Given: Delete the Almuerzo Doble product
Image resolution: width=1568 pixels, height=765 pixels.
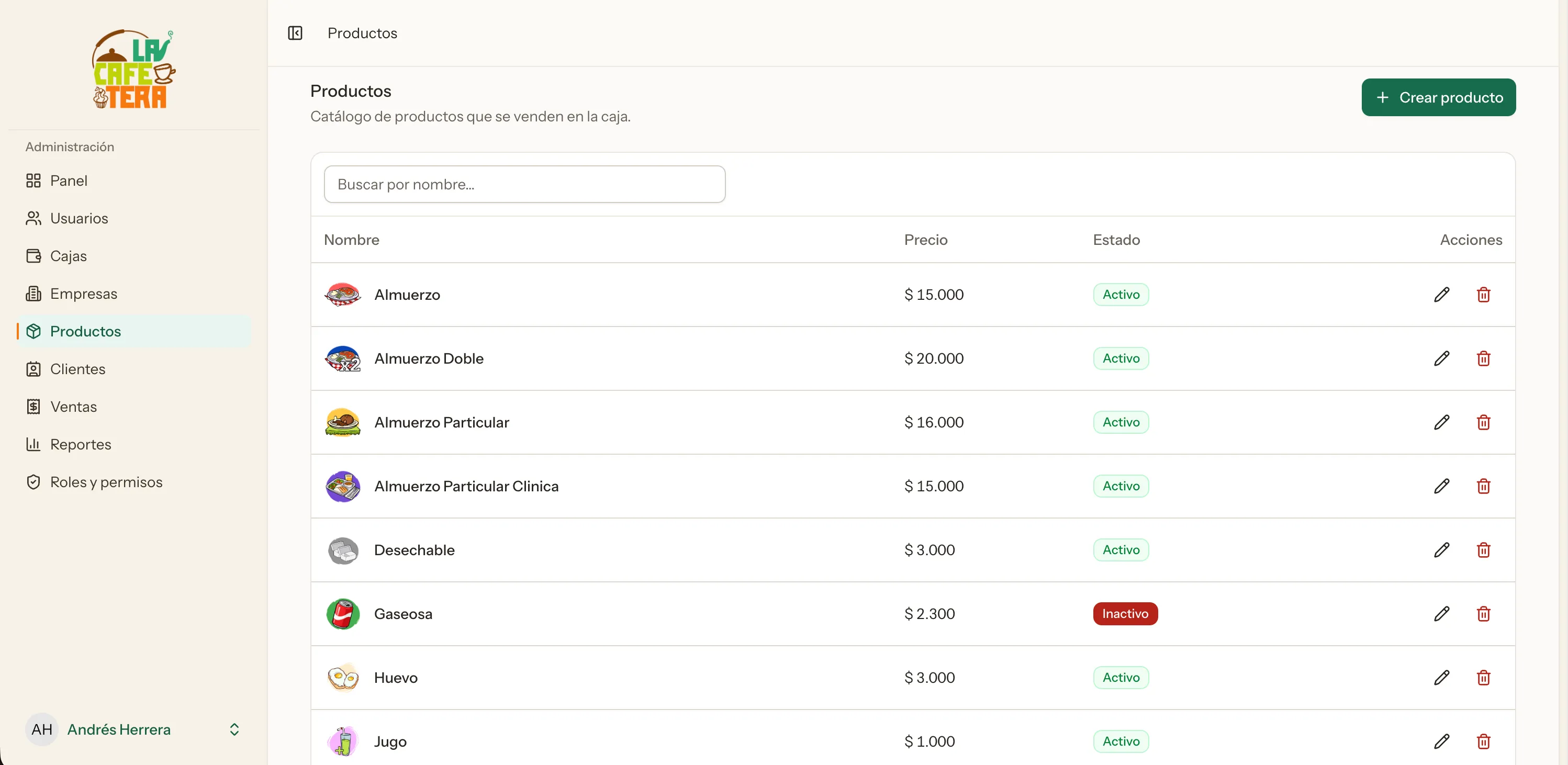Looking at the screenshot, I should coord(1483,358).
